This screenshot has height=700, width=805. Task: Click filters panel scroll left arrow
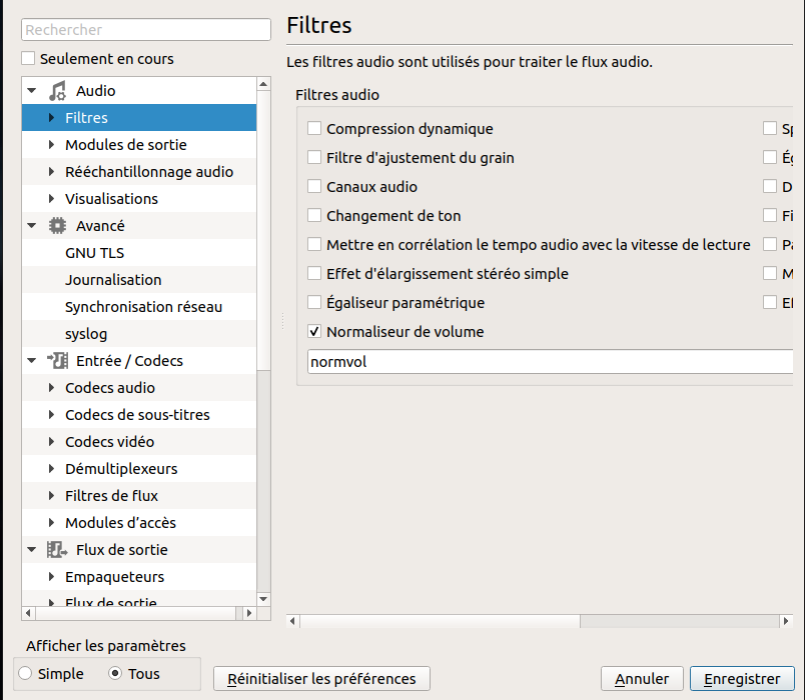coord(293,620)
